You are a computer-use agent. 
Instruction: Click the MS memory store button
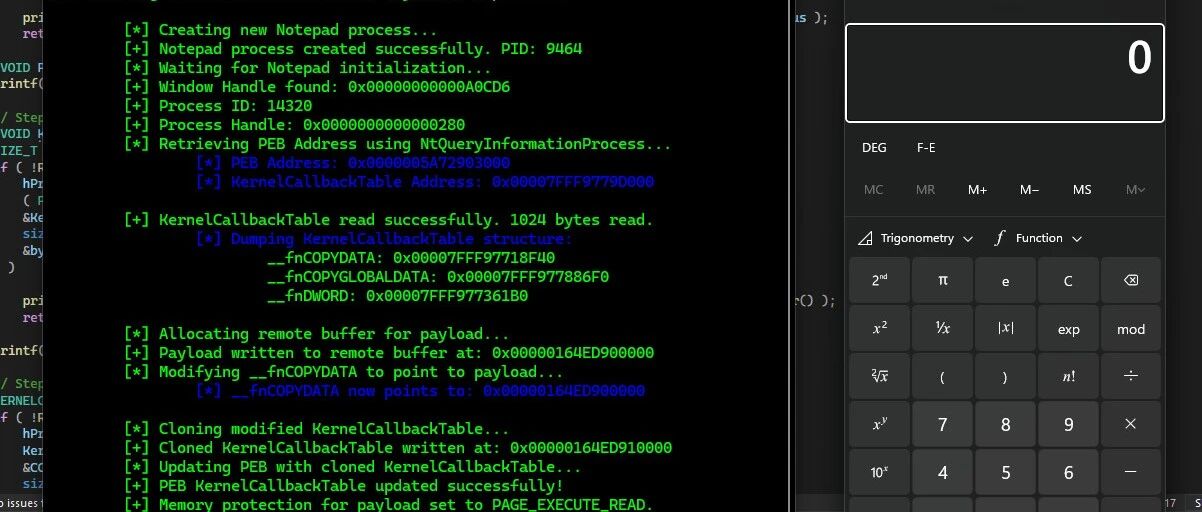pyautogui.click(x=1082, y=190)
